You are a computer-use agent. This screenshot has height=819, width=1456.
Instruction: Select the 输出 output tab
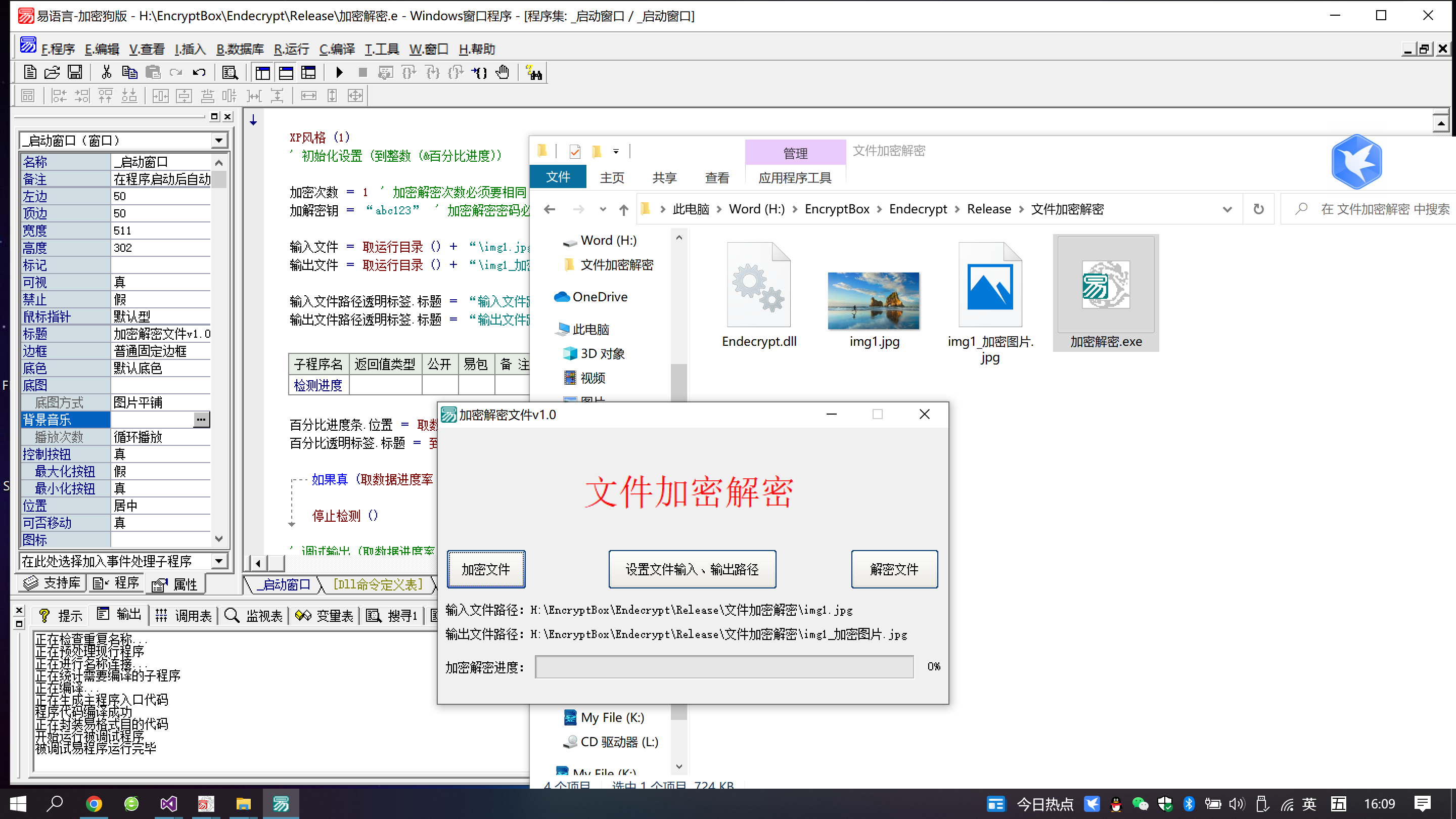pyautogui.click(x=119, y=615)
